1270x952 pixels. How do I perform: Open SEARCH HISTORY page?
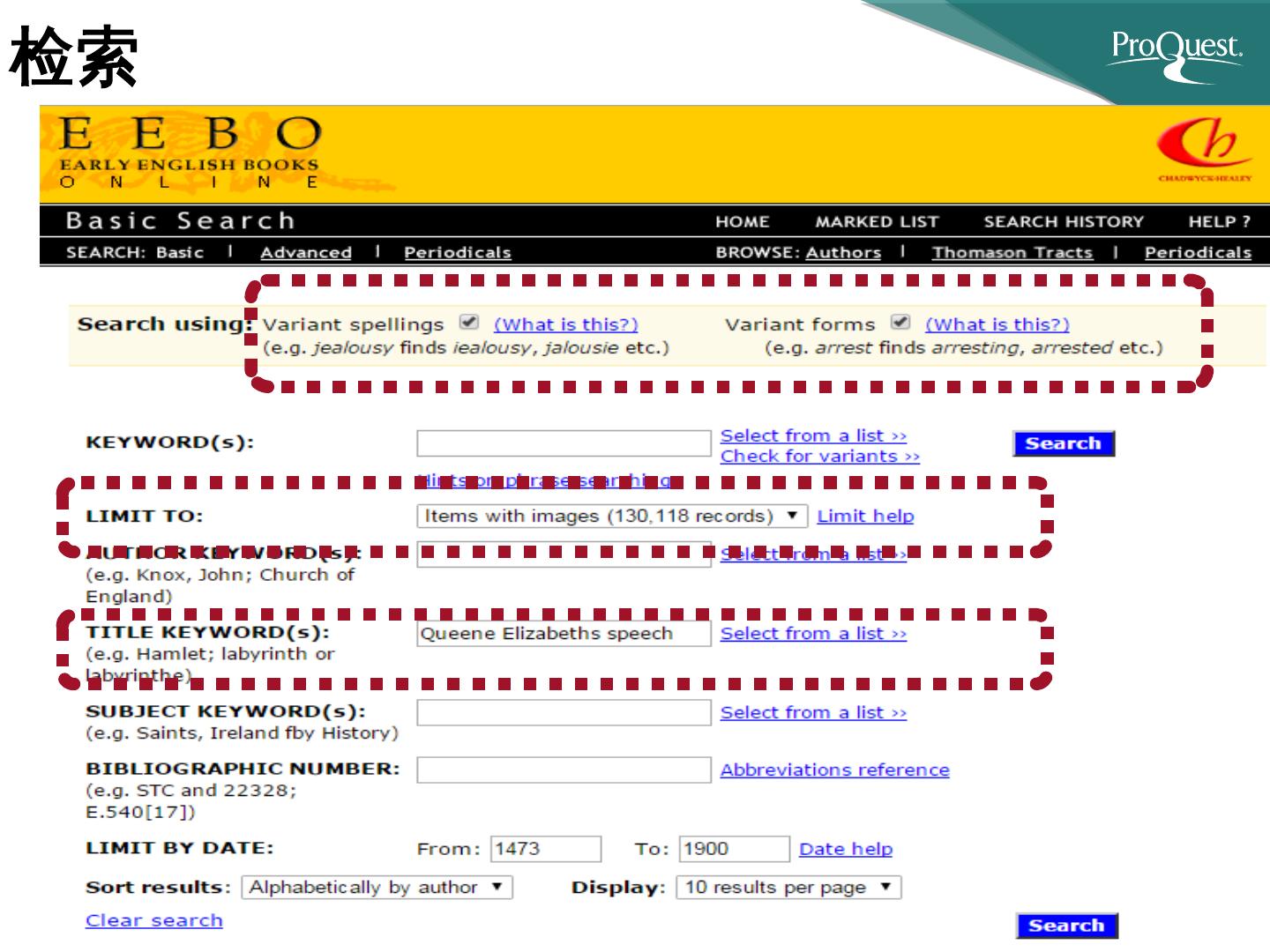tap(1063, 221)
